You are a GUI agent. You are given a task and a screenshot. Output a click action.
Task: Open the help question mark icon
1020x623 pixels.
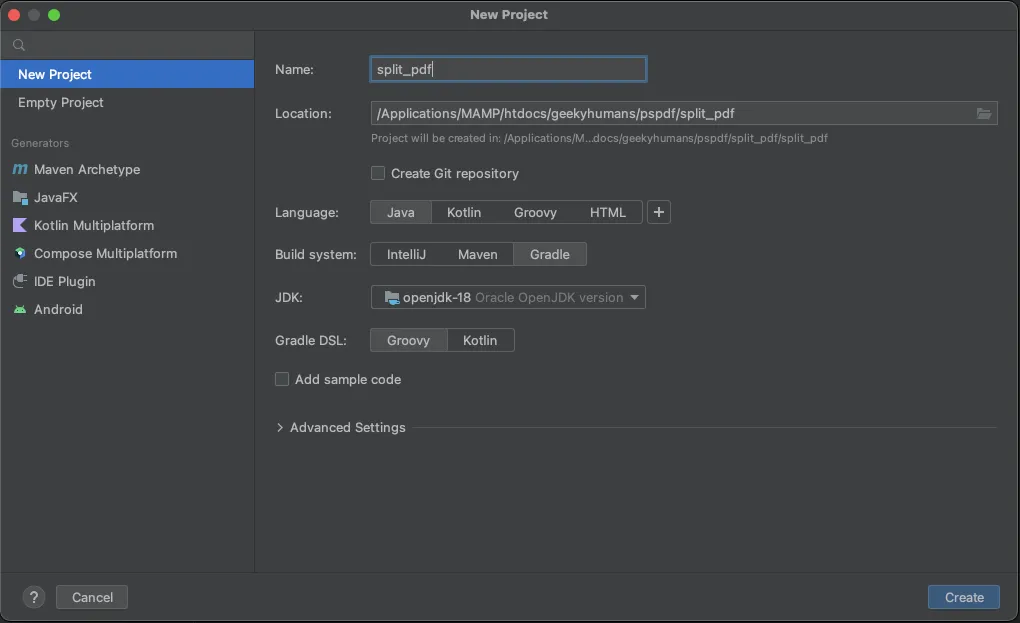(33, 597)
